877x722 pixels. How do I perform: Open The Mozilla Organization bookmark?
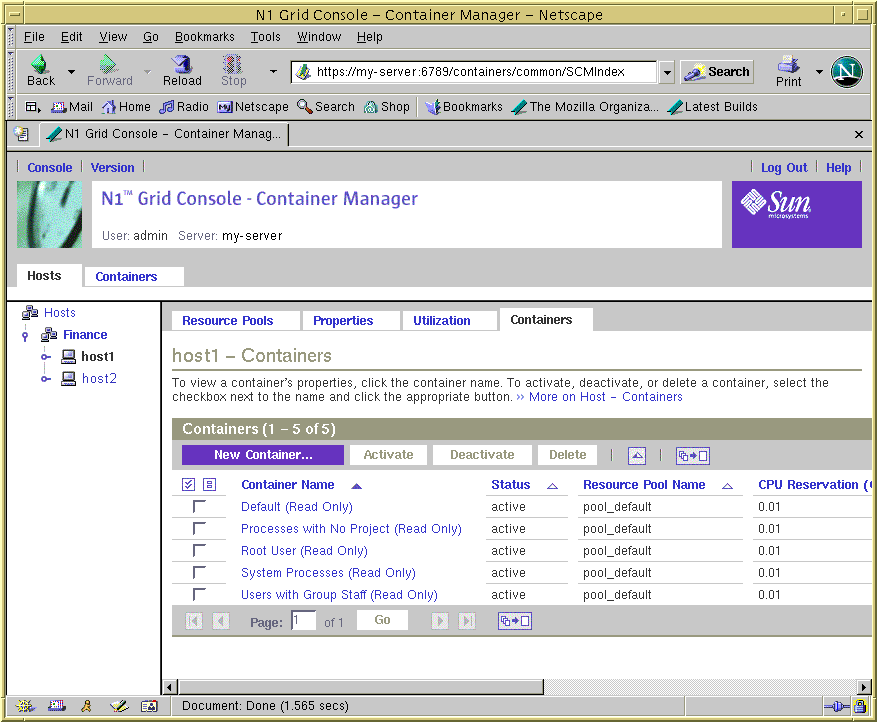coord(585,107)
